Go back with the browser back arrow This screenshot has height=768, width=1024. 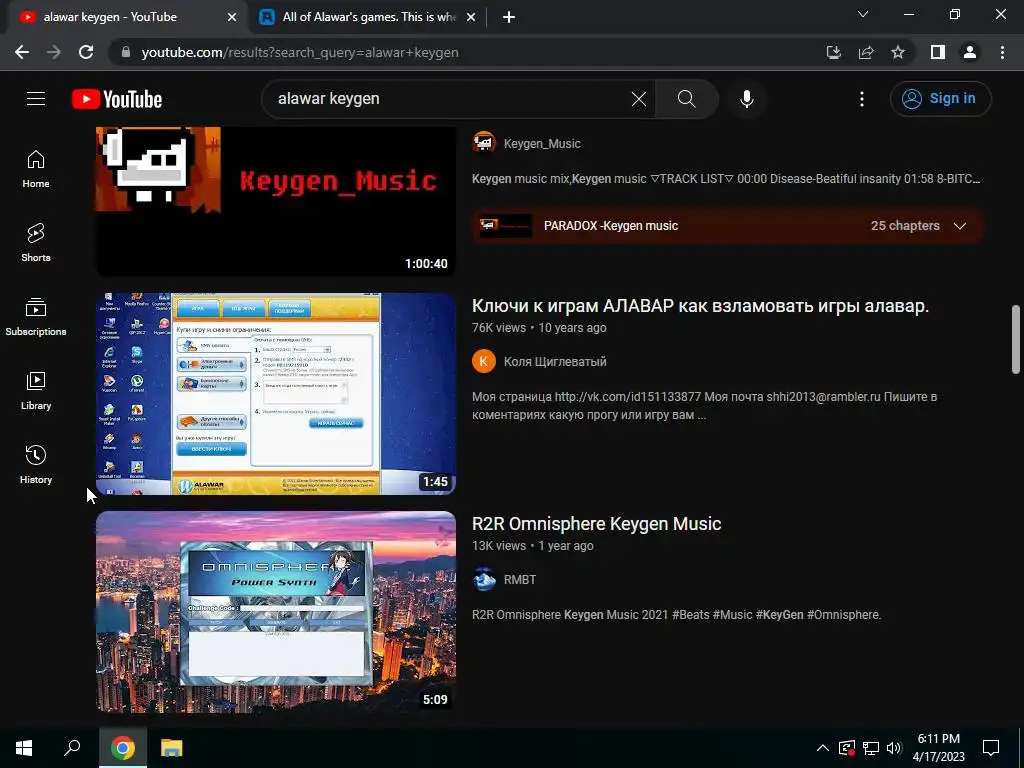22,52
